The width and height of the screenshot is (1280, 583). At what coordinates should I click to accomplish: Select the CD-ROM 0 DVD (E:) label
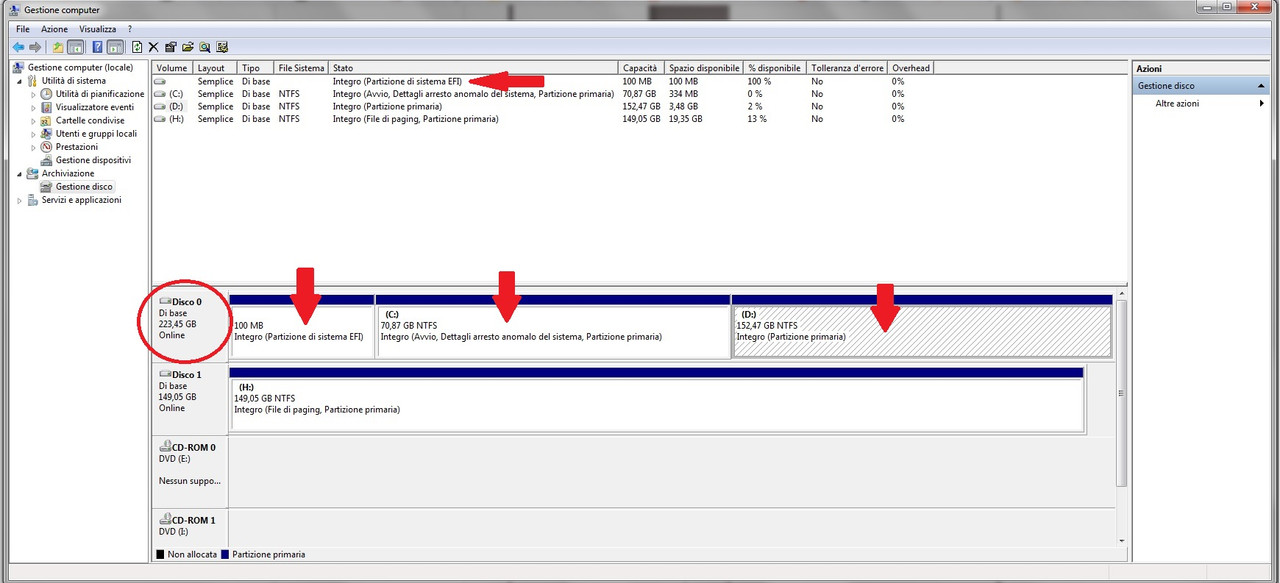click(x=190, y=470)
